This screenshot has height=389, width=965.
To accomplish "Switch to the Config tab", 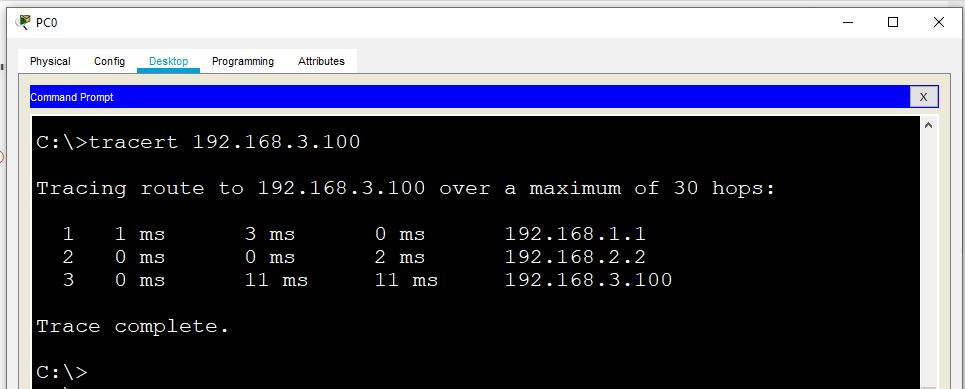I will click(110, 61).
